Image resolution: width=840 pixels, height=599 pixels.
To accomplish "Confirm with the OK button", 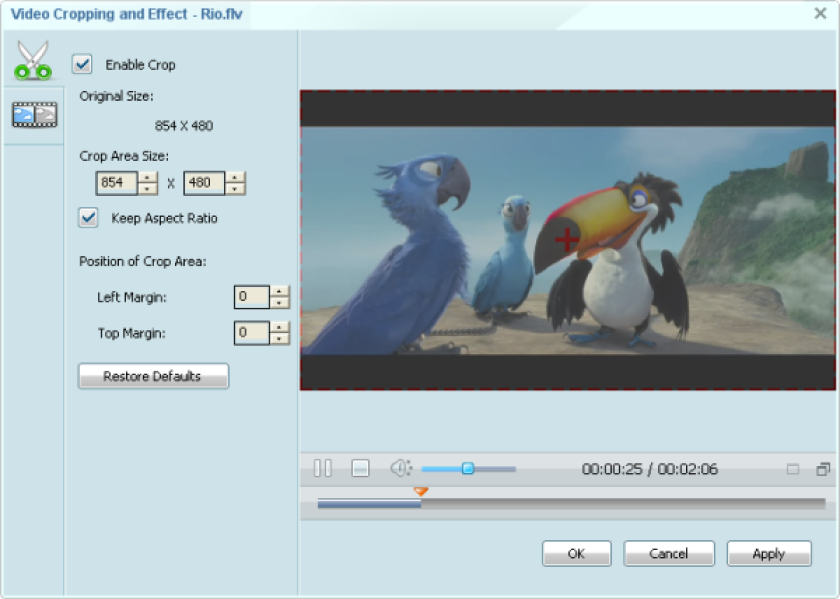I will [x=576, y=553].
